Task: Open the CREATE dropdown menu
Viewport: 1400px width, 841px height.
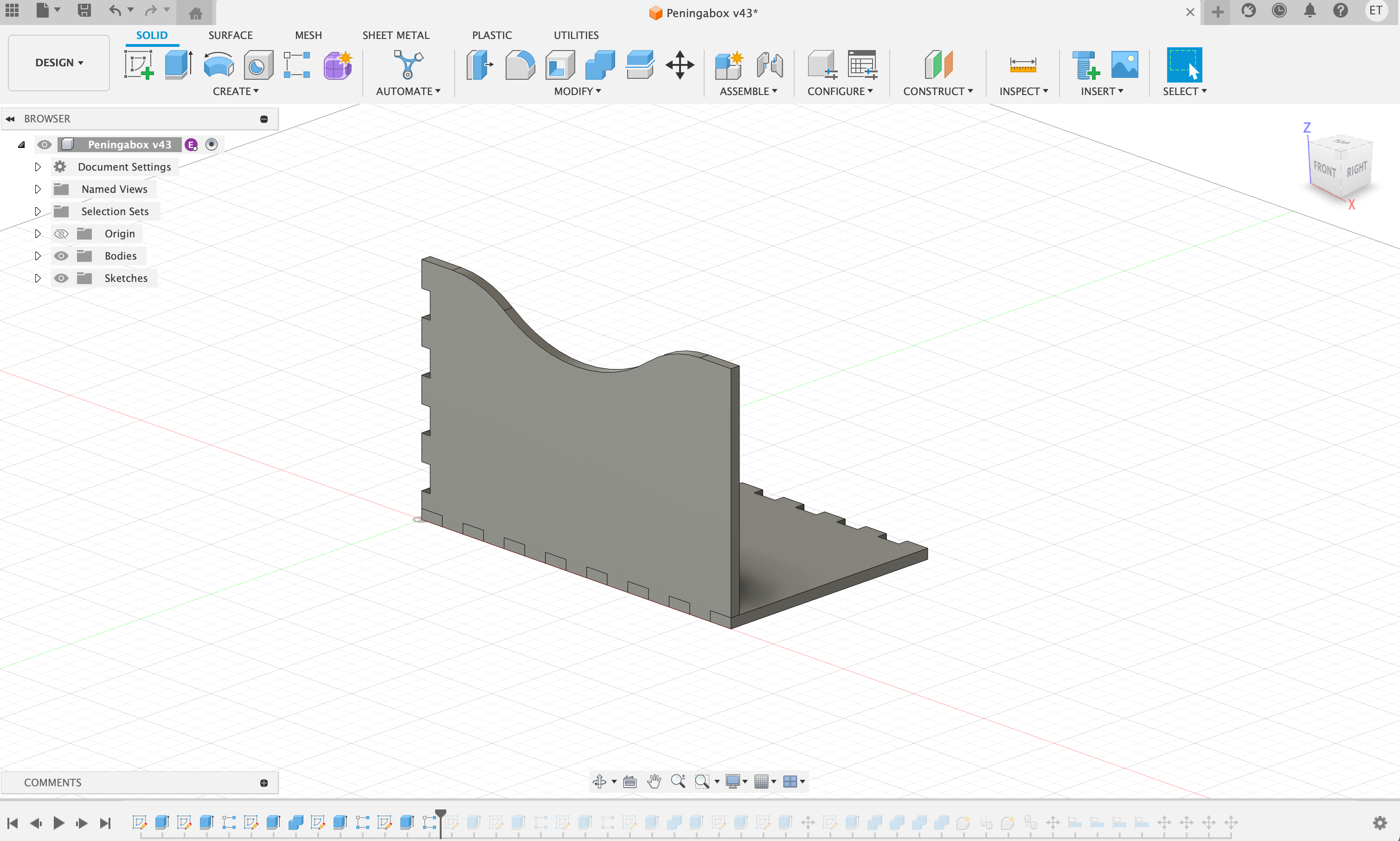Action: (236, 91)
